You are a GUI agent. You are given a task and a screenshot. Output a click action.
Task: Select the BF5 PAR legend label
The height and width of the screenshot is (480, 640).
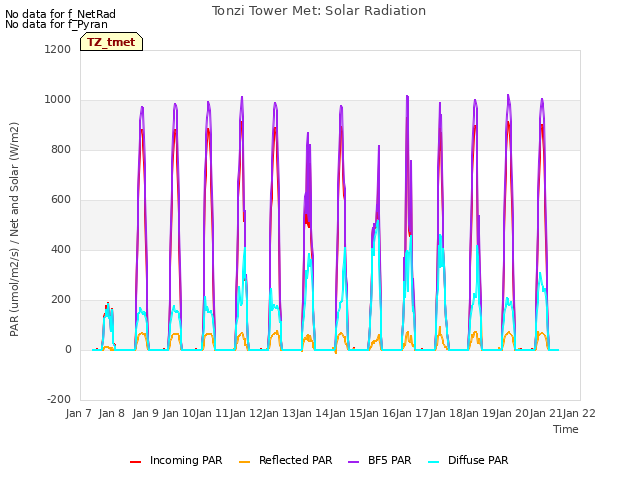[x=390, y=460]
